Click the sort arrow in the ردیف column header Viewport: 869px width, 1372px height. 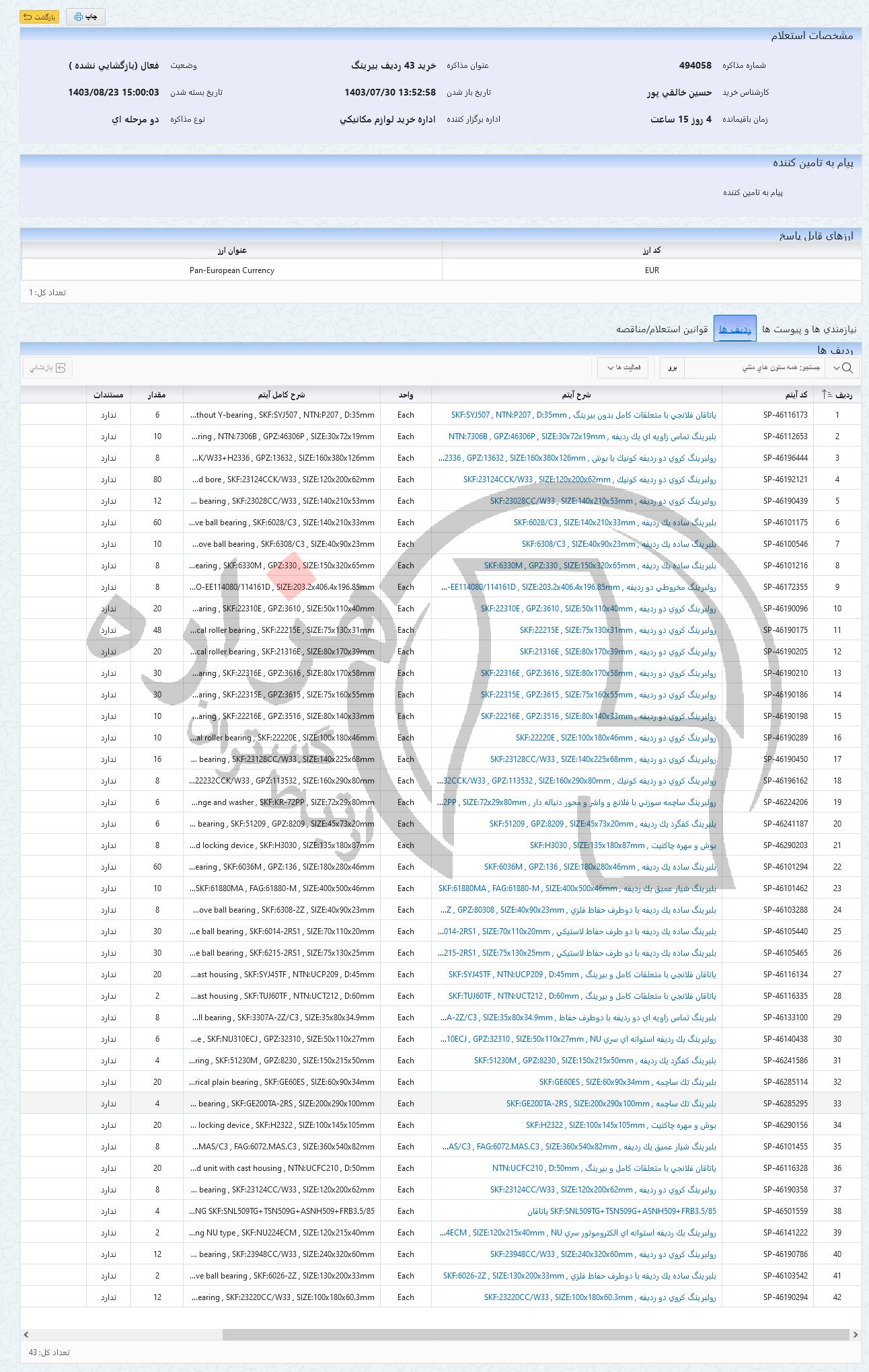pos(826,395)
